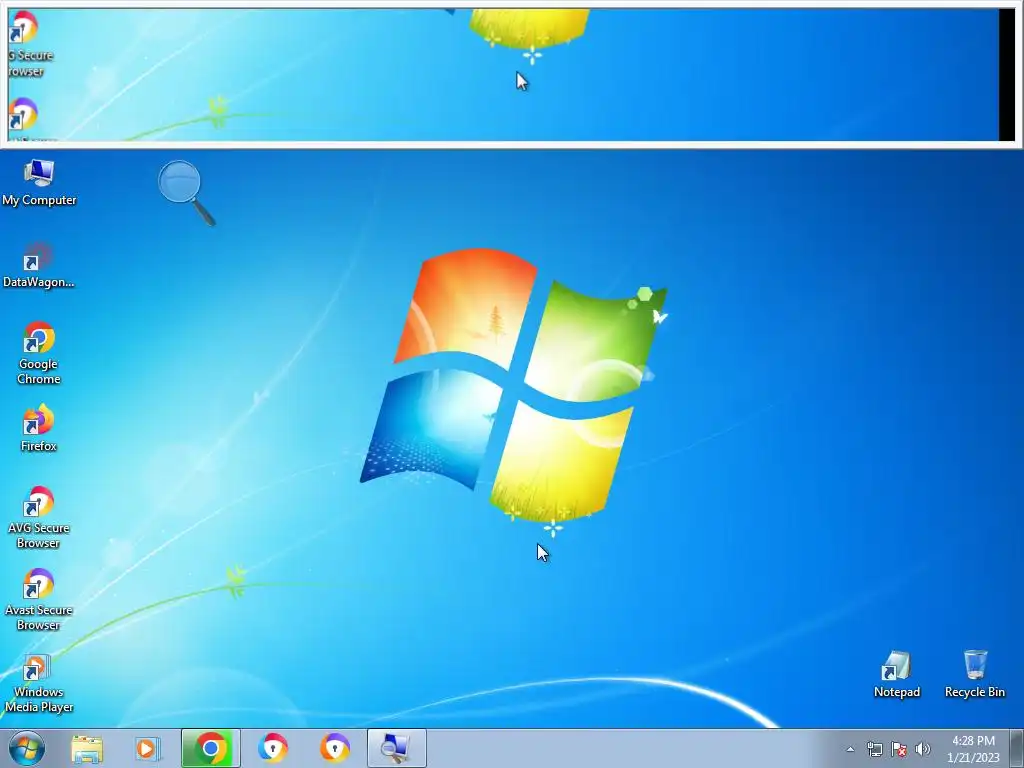This screenshot has width=1024, height=768.
Task: Open the volume speaker tray icon
Action: click(x=923, y=749)
